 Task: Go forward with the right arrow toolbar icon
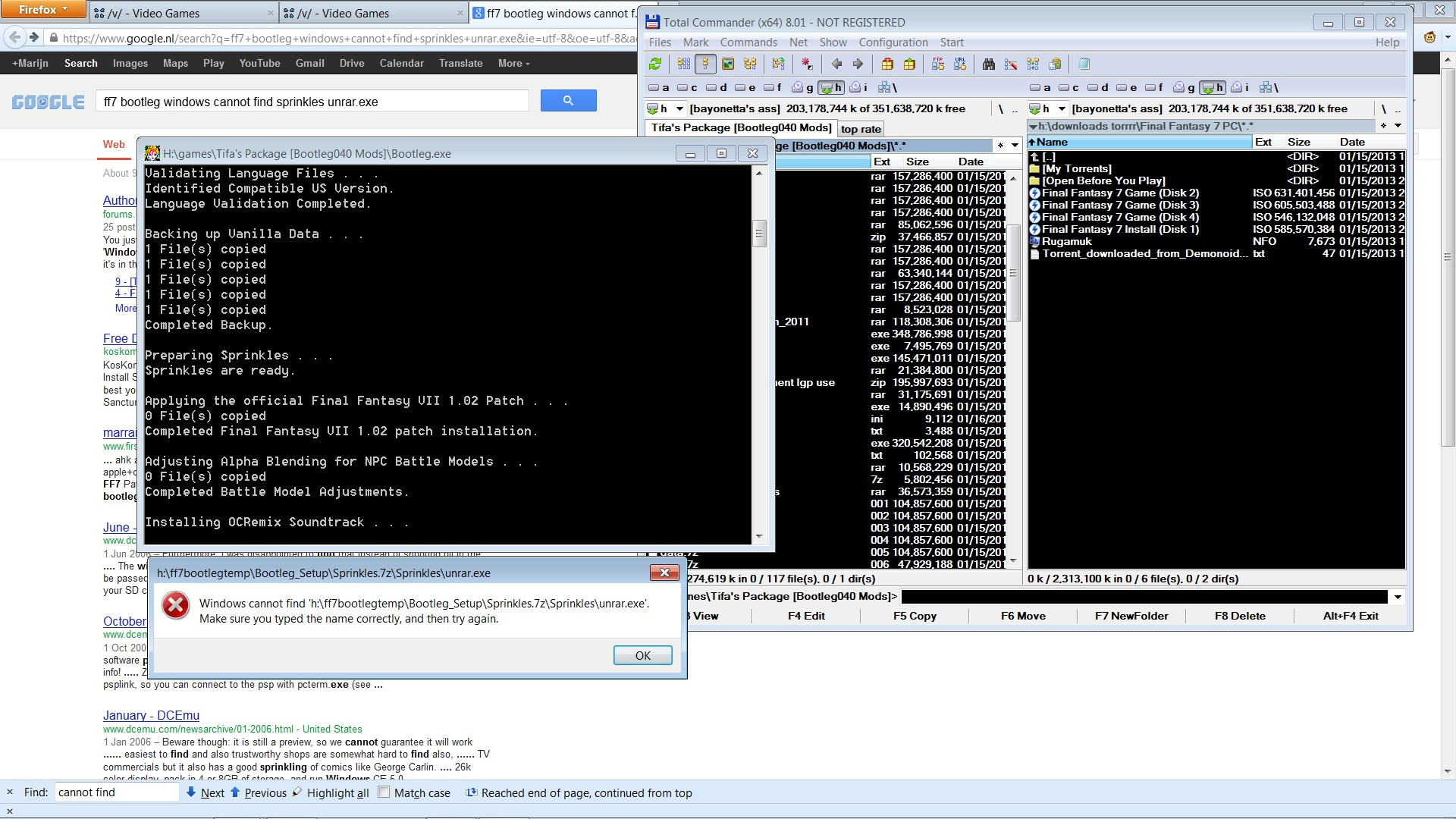(858, 64)
